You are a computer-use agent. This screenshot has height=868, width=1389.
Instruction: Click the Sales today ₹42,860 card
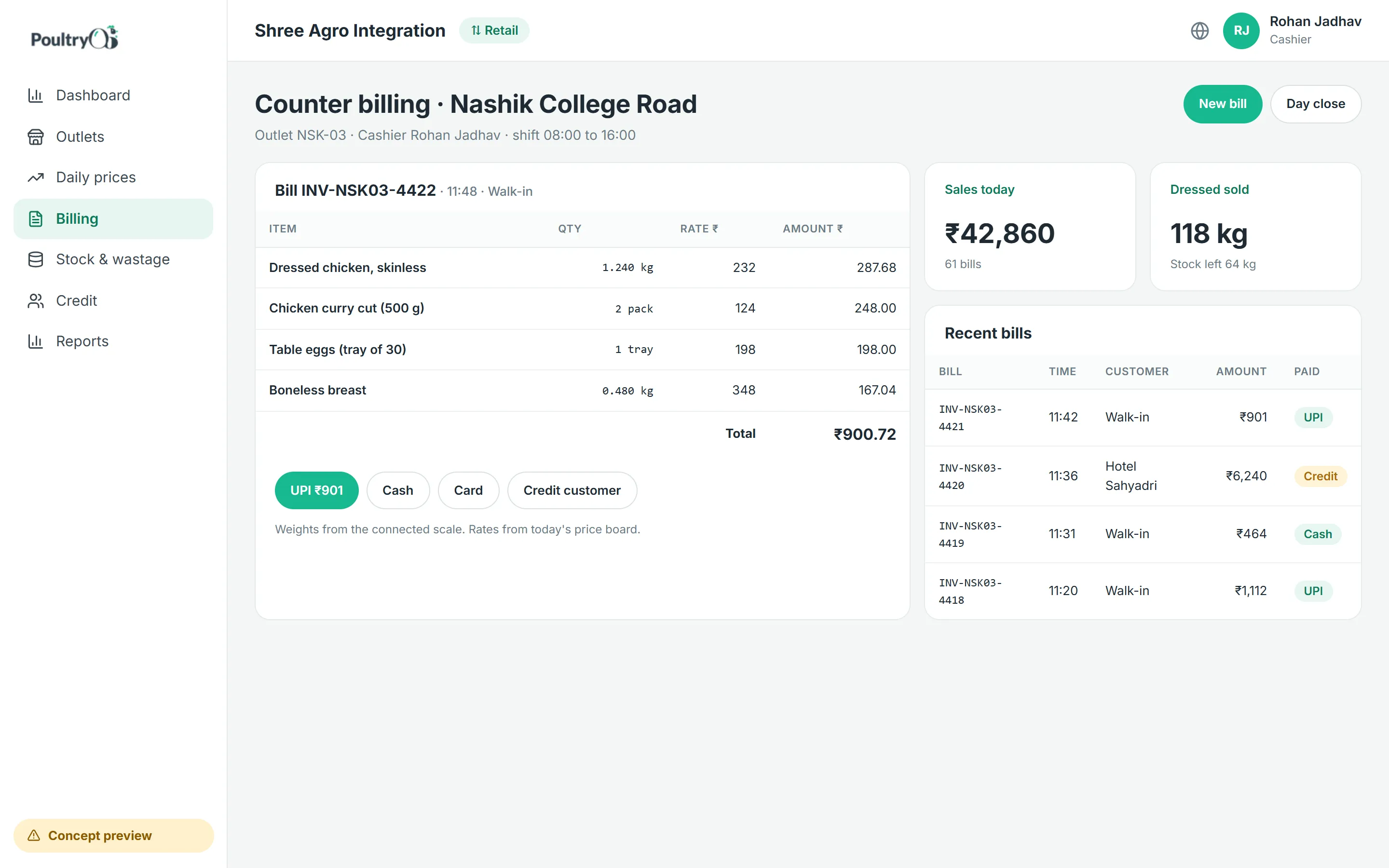tap(1030, 227)
